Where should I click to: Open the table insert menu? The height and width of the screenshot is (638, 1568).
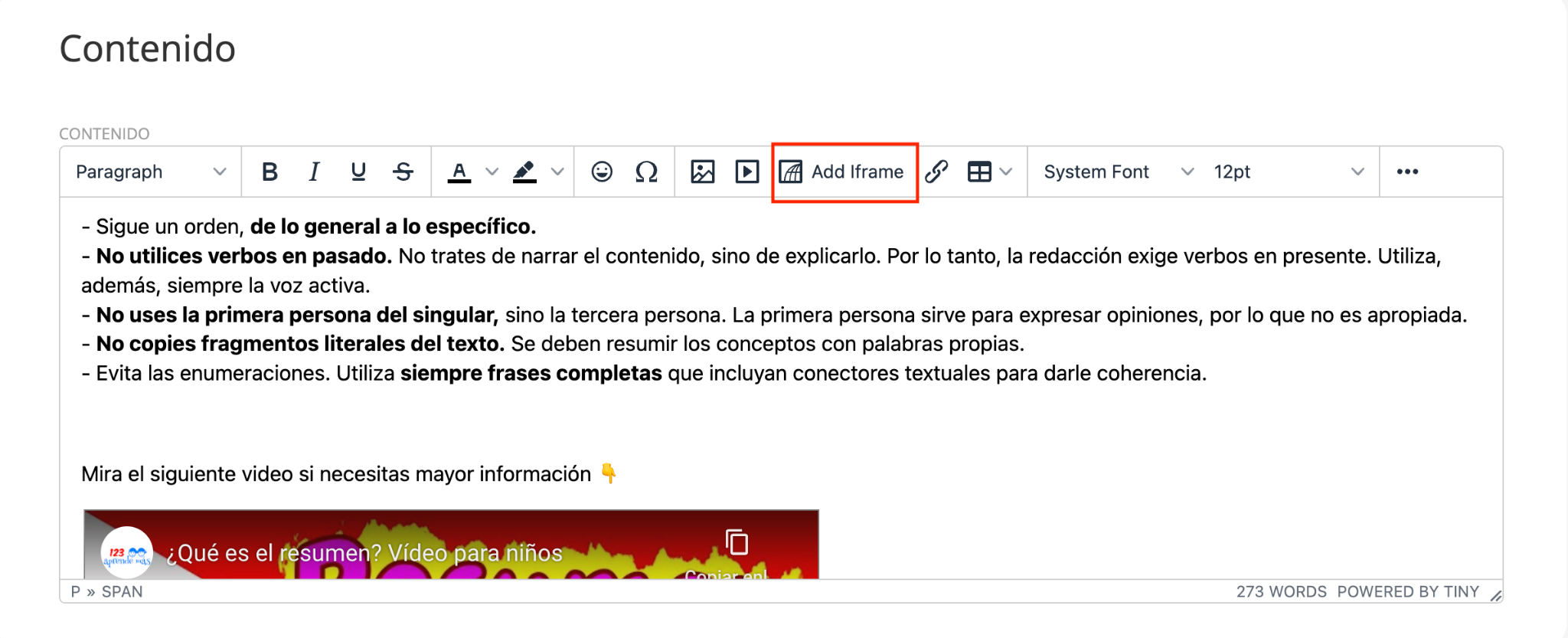pyautogui.click(x=990, y=172)
